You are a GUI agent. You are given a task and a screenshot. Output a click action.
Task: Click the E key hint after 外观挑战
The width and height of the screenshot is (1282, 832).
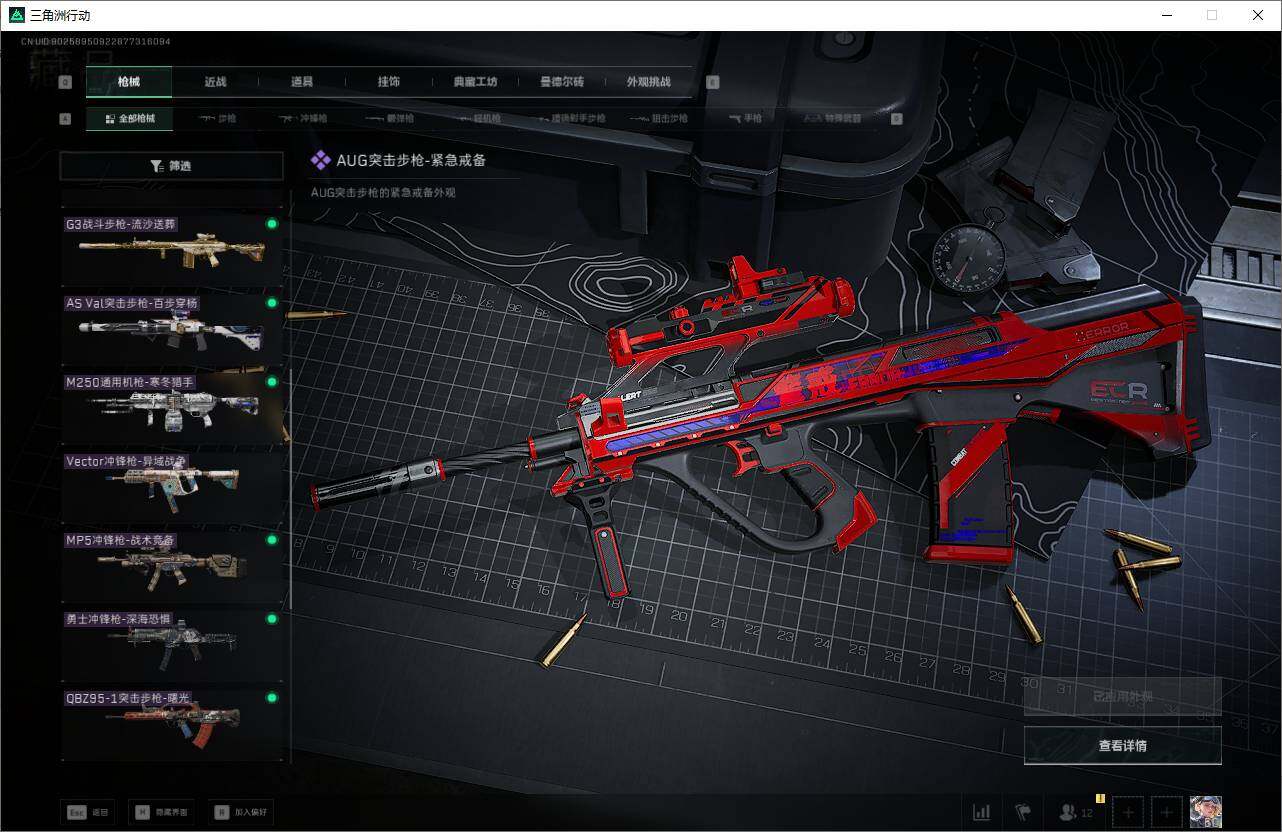(x=713, y=83)
